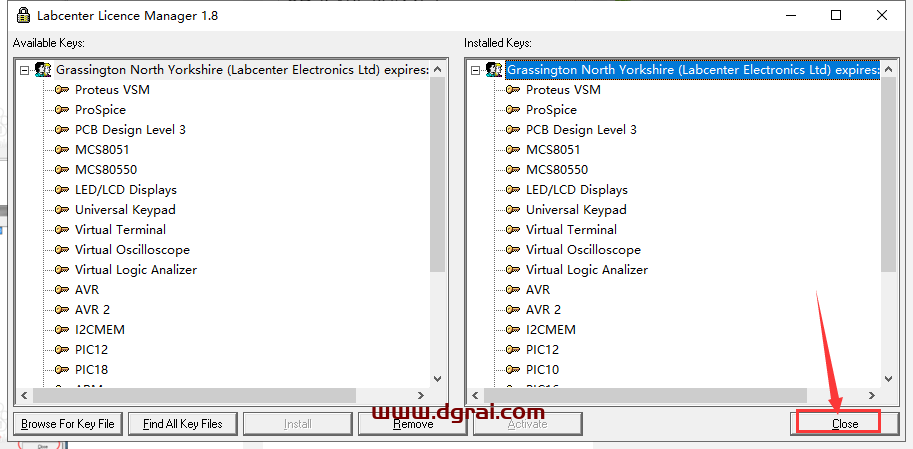Viewport: 913px width, 449px height.
Task: Select MCS80550 in Installed Keys list
Action: pyautogui.click(x=557, y=169)
